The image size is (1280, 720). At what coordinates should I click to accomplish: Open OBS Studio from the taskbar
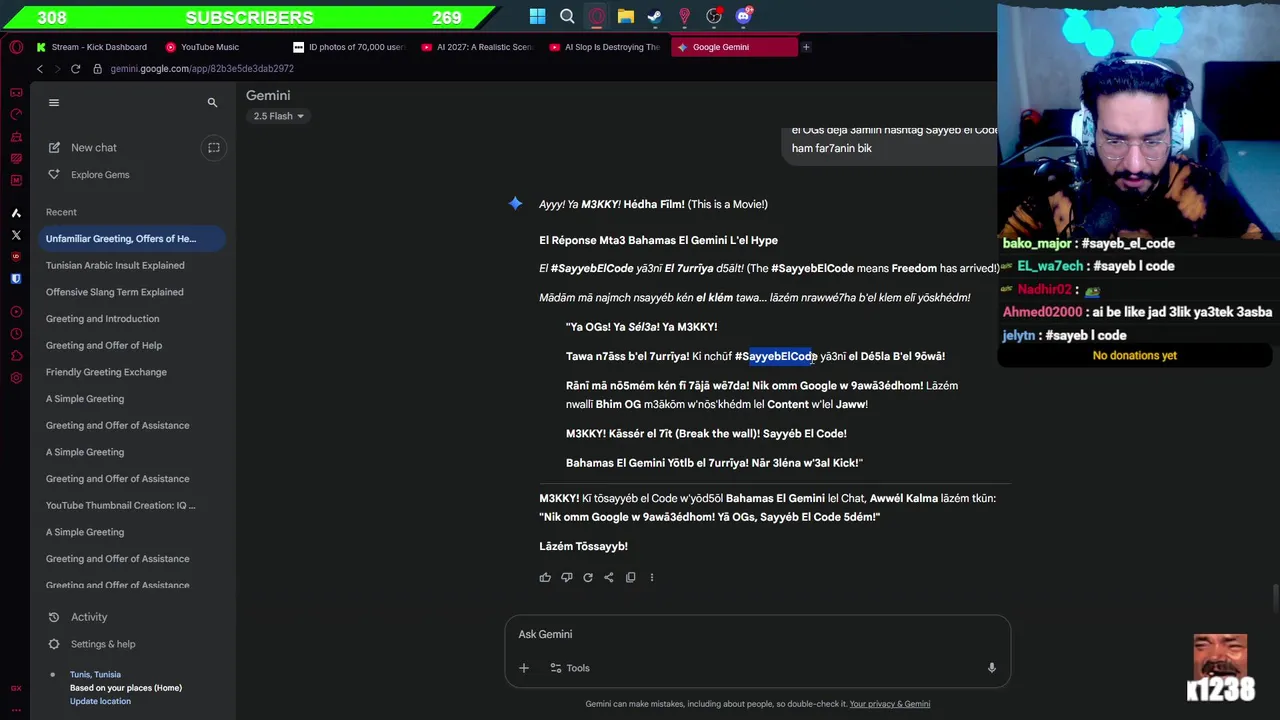[x=714, y=16]
